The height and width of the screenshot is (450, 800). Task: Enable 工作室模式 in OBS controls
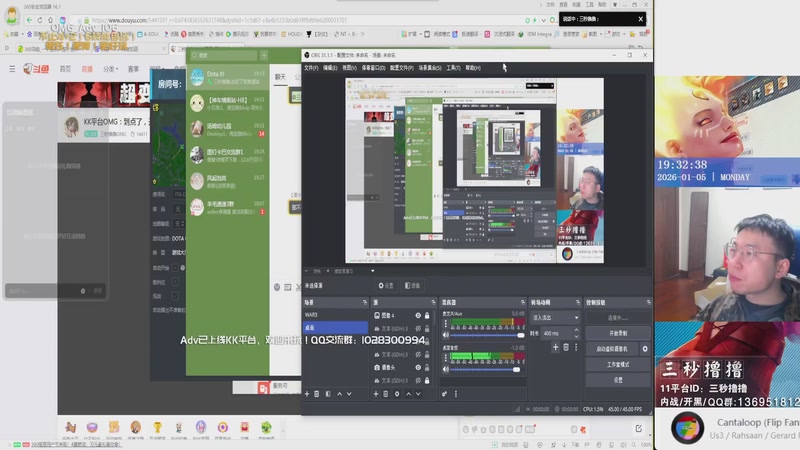coord(618,364)
